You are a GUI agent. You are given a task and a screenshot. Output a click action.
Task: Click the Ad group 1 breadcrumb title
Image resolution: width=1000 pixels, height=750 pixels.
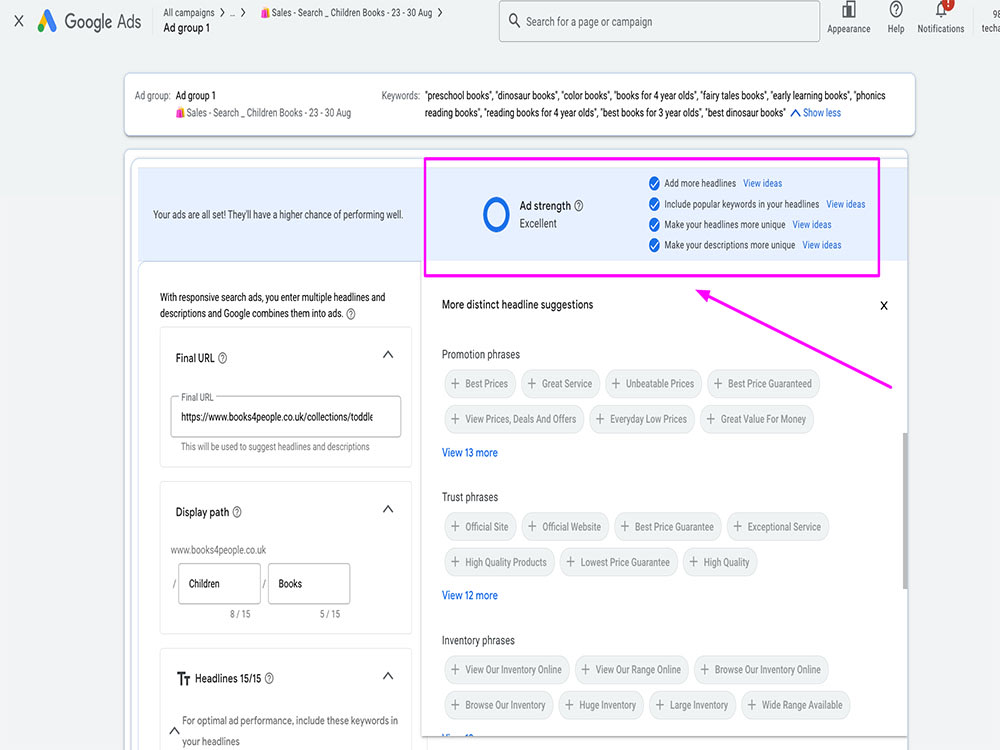point(186,28)
